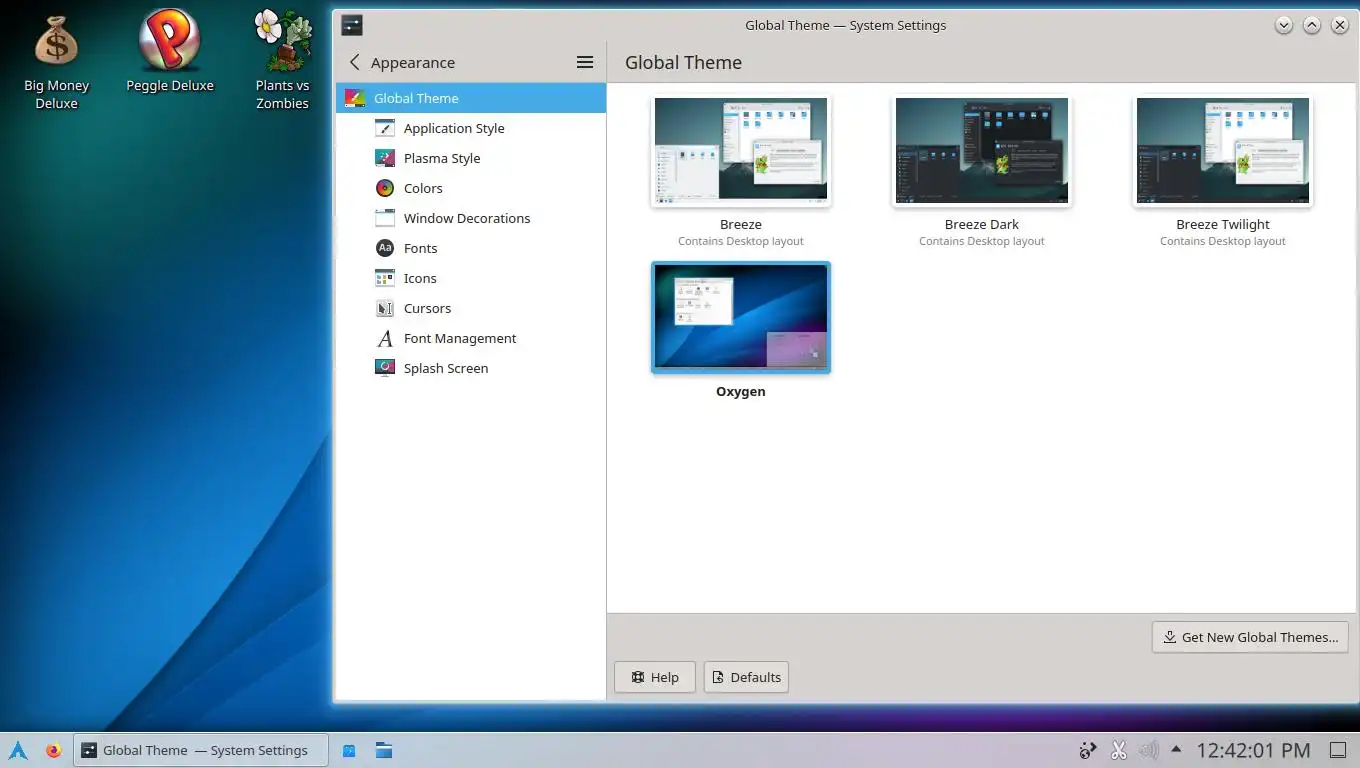The width and height of the screenshot is (1360, 768).
Task: Select the Plants vs Zombies desktop icon
Action: 282,60
